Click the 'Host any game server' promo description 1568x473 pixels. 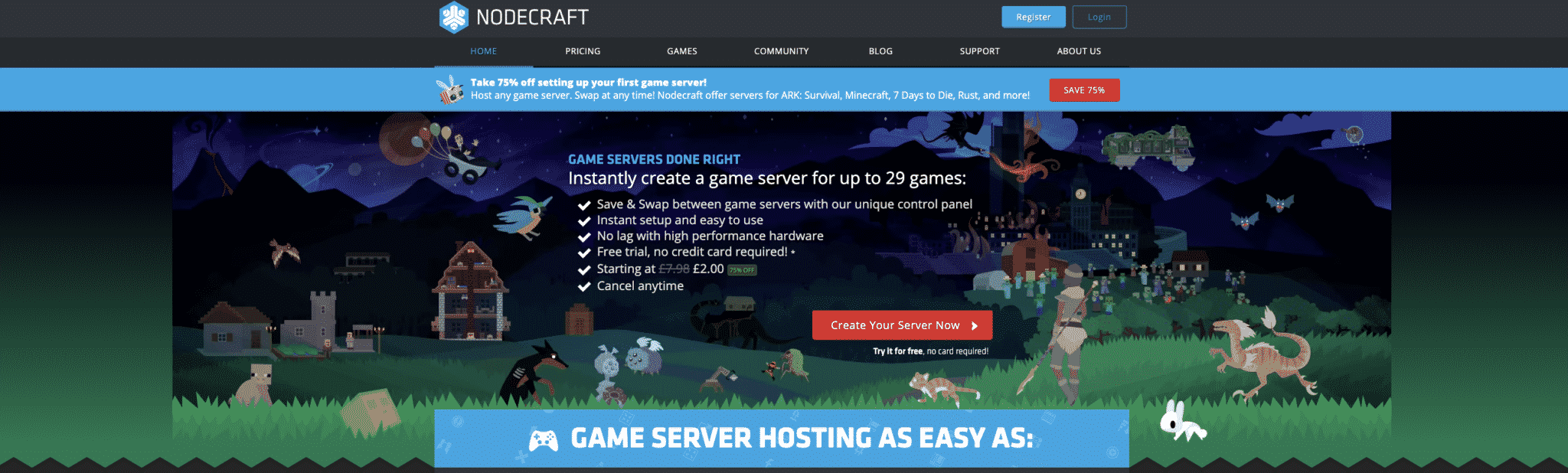pyautogui.click(x=750, y=96)
